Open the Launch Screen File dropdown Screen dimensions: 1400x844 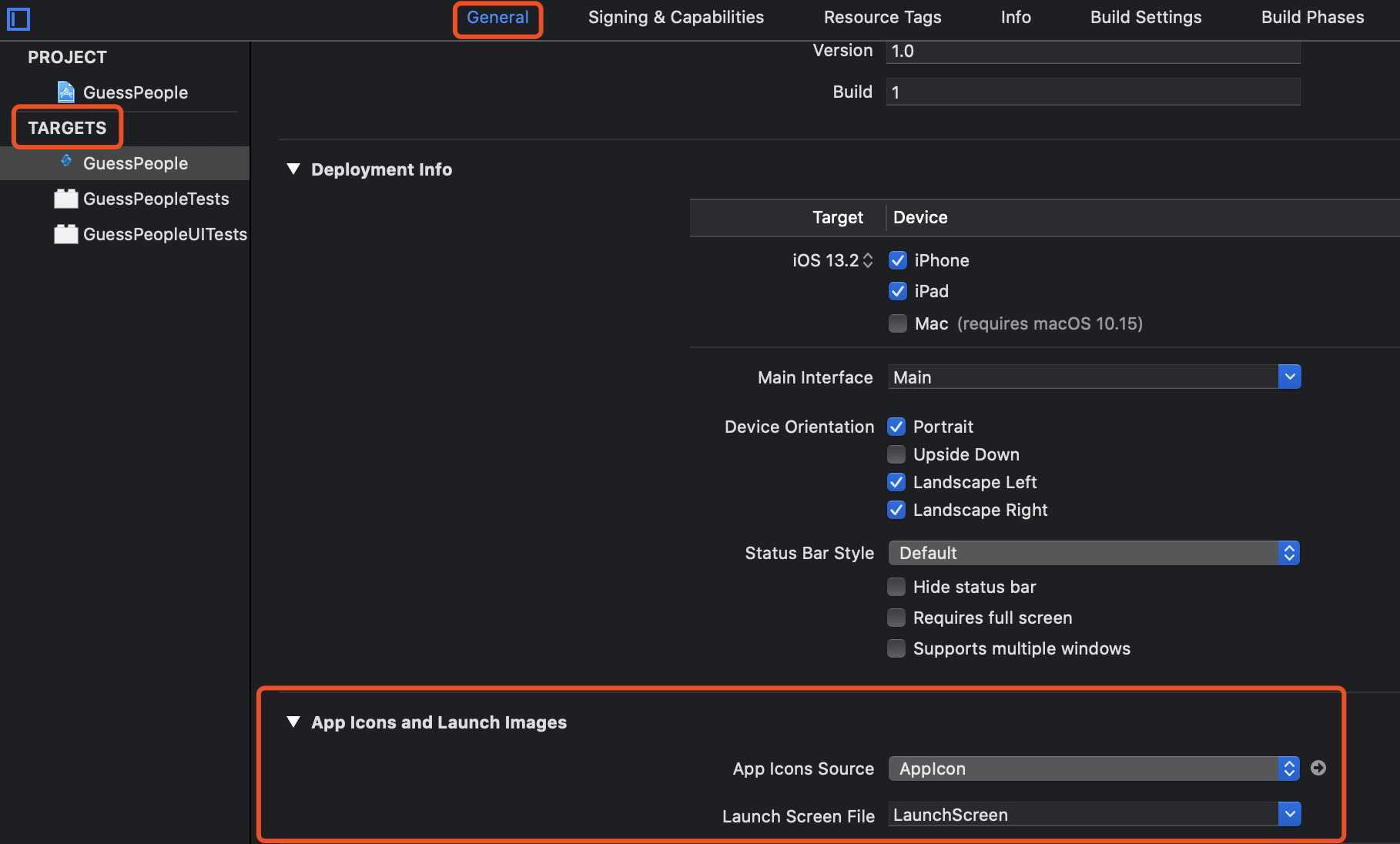1289,814
